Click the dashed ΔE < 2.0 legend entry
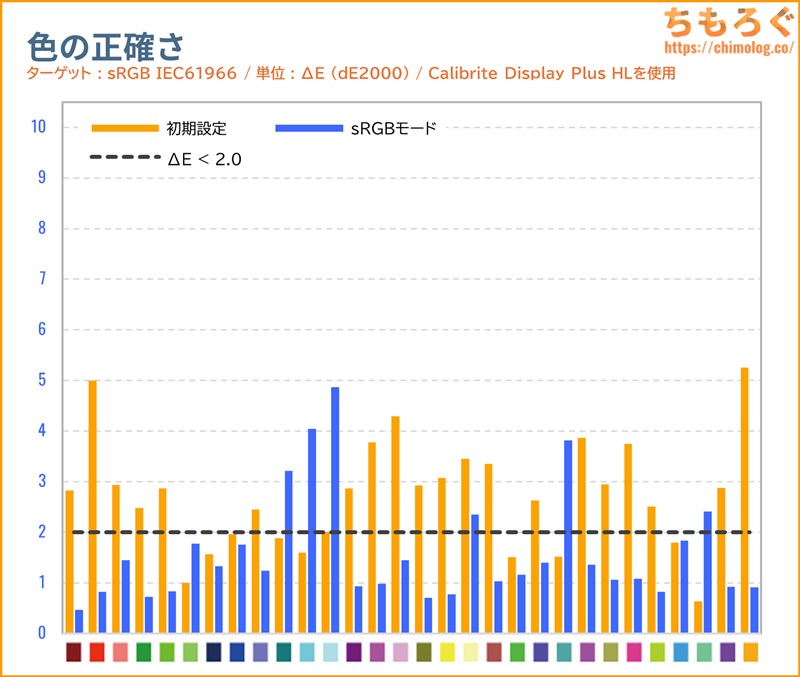The width and height of the screenshot is (800, 677). 165,158
